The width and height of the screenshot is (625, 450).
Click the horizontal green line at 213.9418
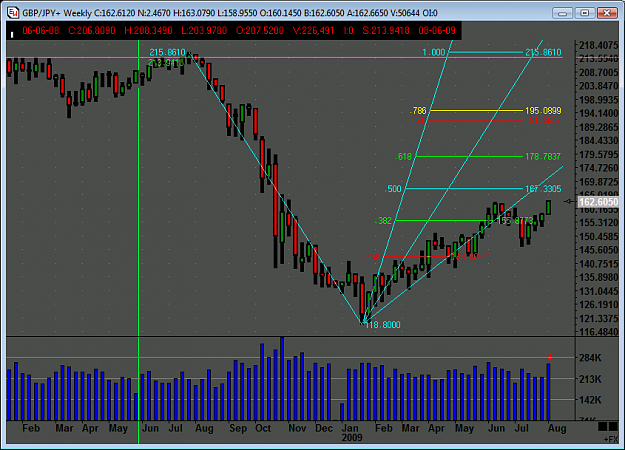[285, 58]
